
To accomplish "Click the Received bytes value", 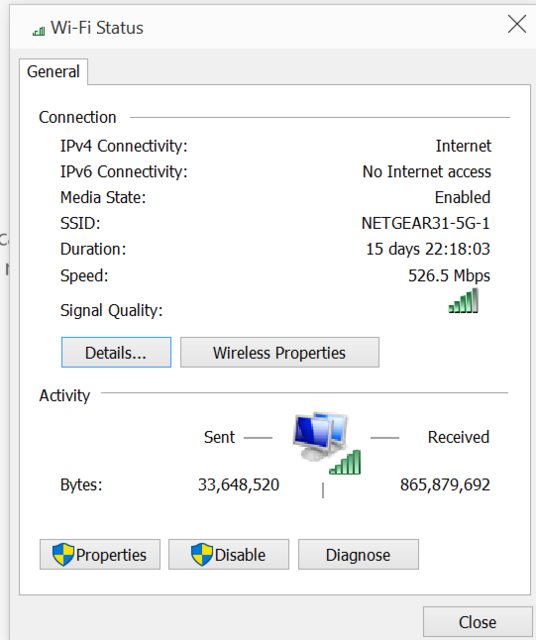I will (x=445, y=484).
